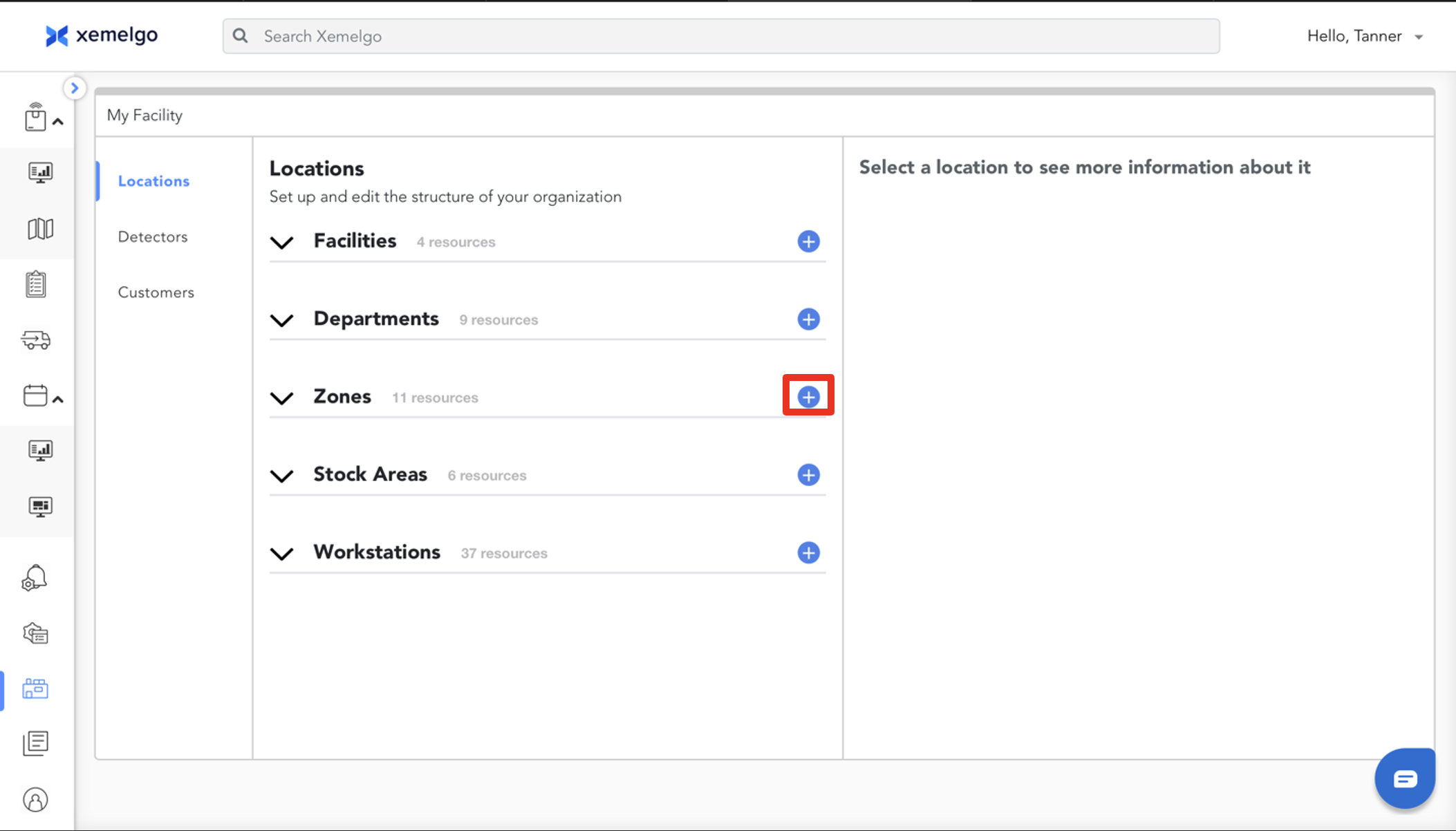Expand the Facilities section chevron
1456x831 pixels.
[281, 242]
